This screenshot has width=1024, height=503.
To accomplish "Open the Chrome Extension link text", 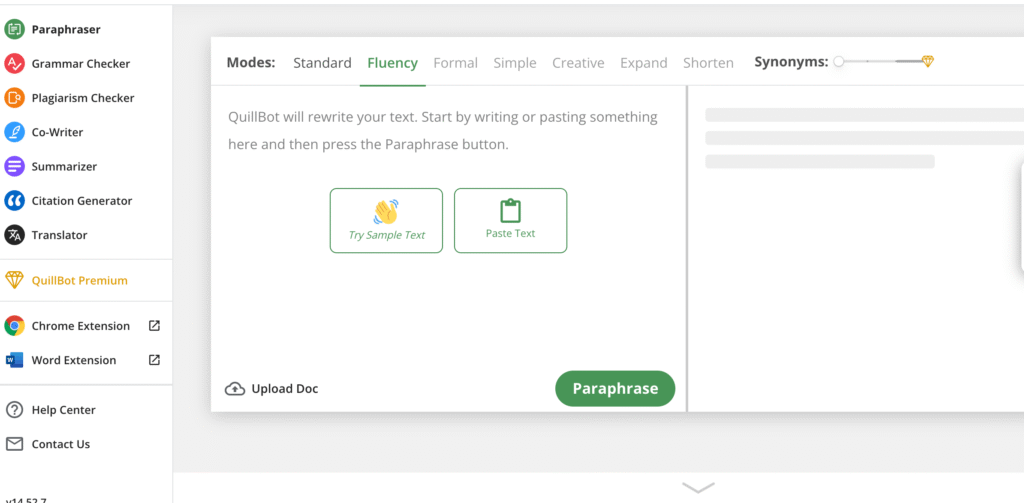I will (80, 326).
